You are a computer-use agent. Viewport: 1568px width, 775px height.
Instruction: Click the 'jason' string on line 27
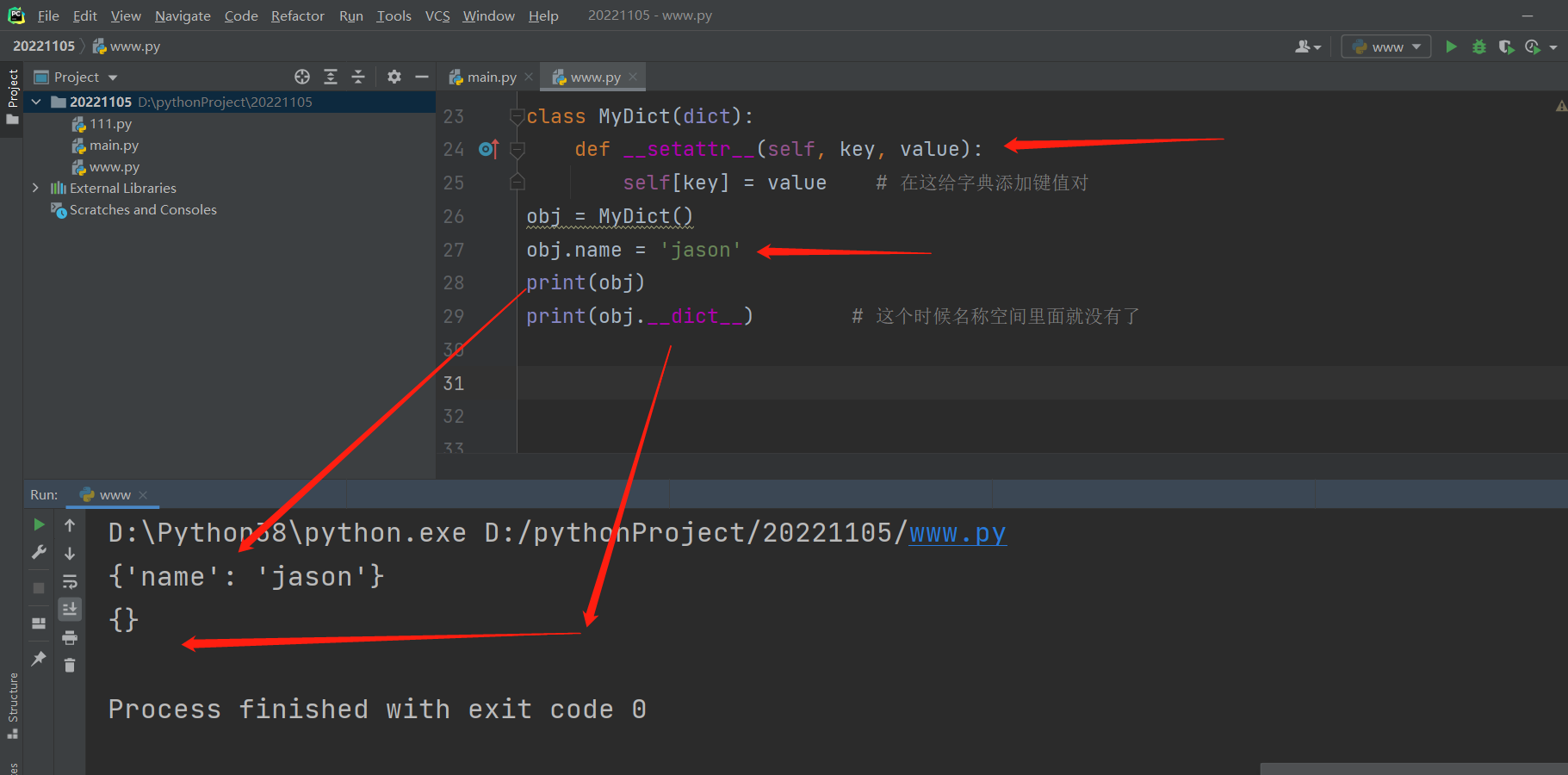[700, 251]
